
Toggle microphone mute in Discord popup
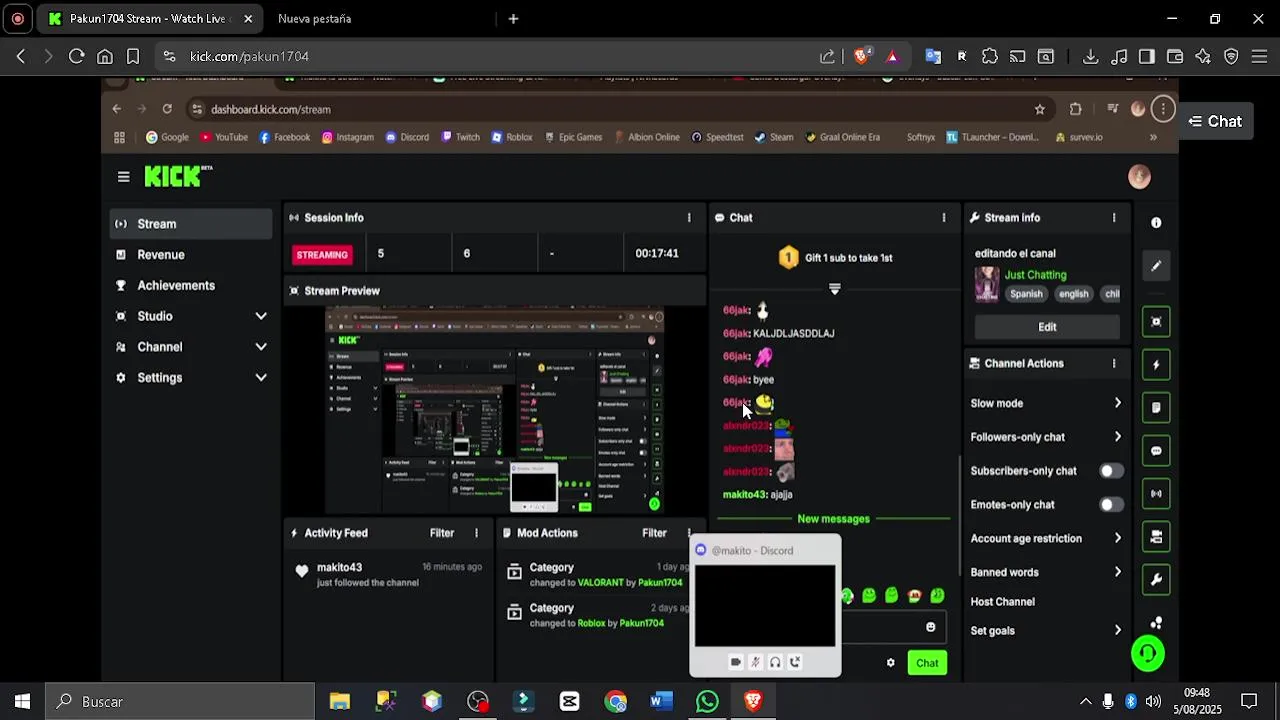click(x=755, y=662)
